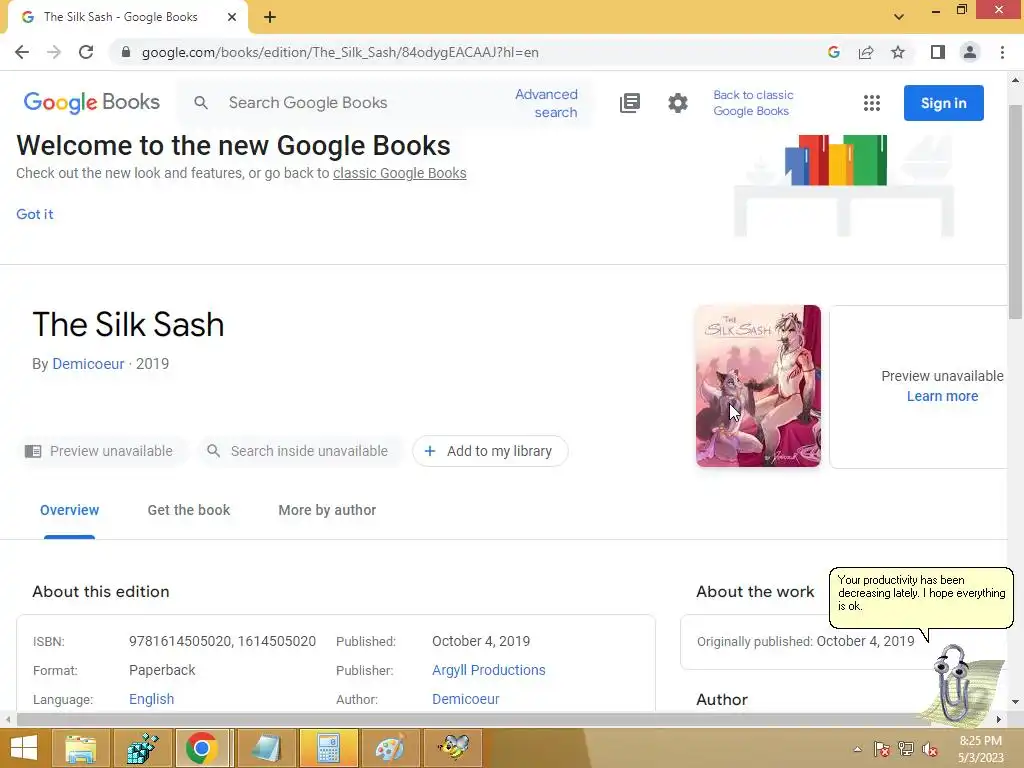Open My Library books icon
This screenshot has height=768, width=1024.
pyautogui.click(x=630, y=103)
